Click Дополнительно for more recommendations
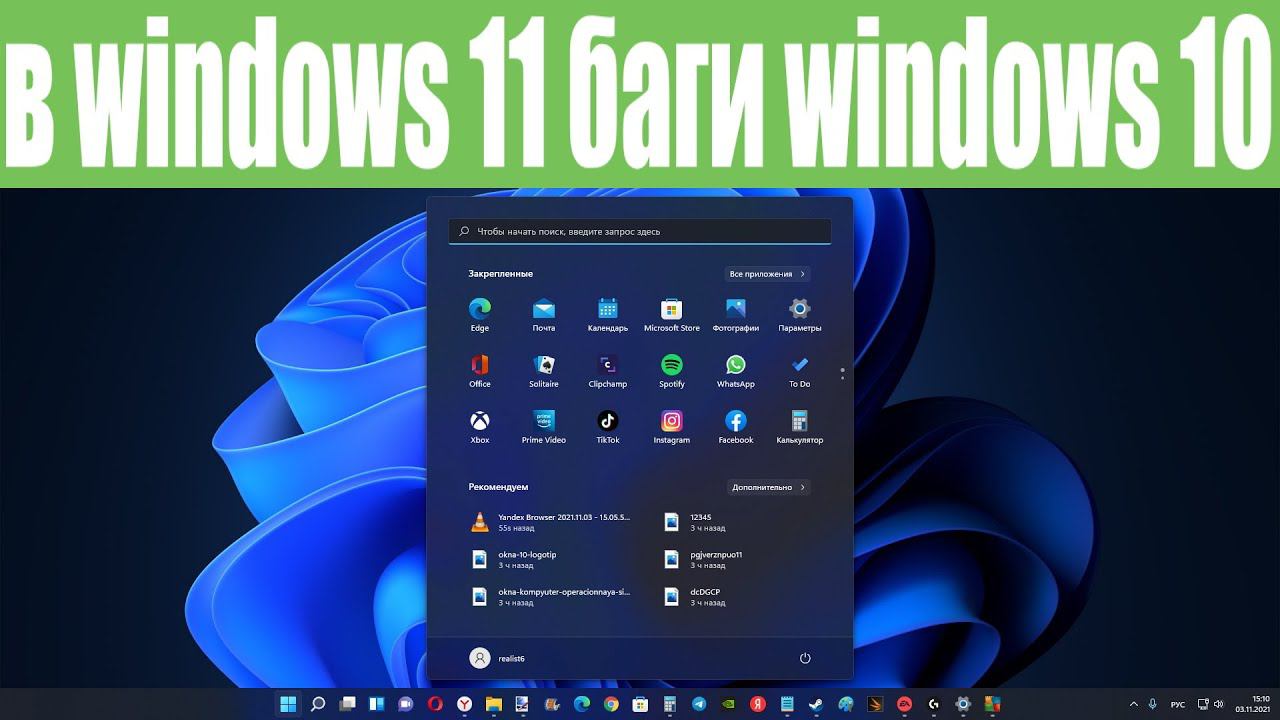Screen dimensions: 1280x720 coord(767,487)
